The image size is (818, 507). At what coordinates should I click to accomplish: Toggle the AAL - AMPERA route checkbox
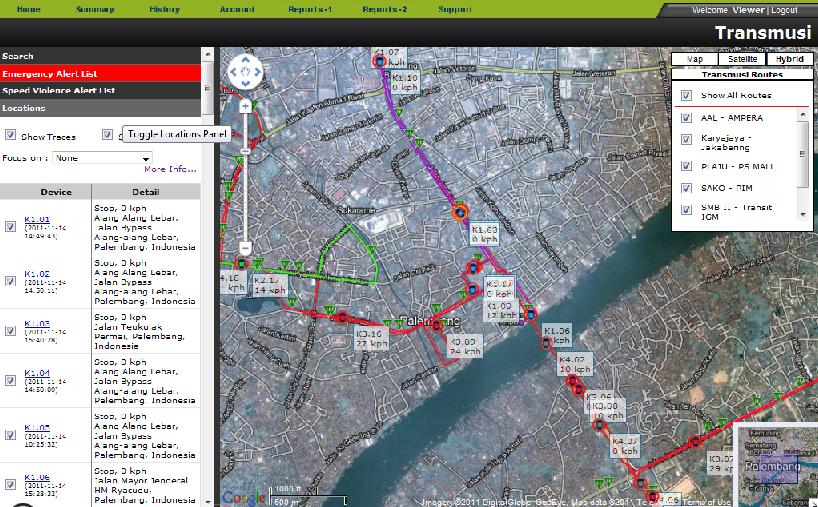coord(686,118)
